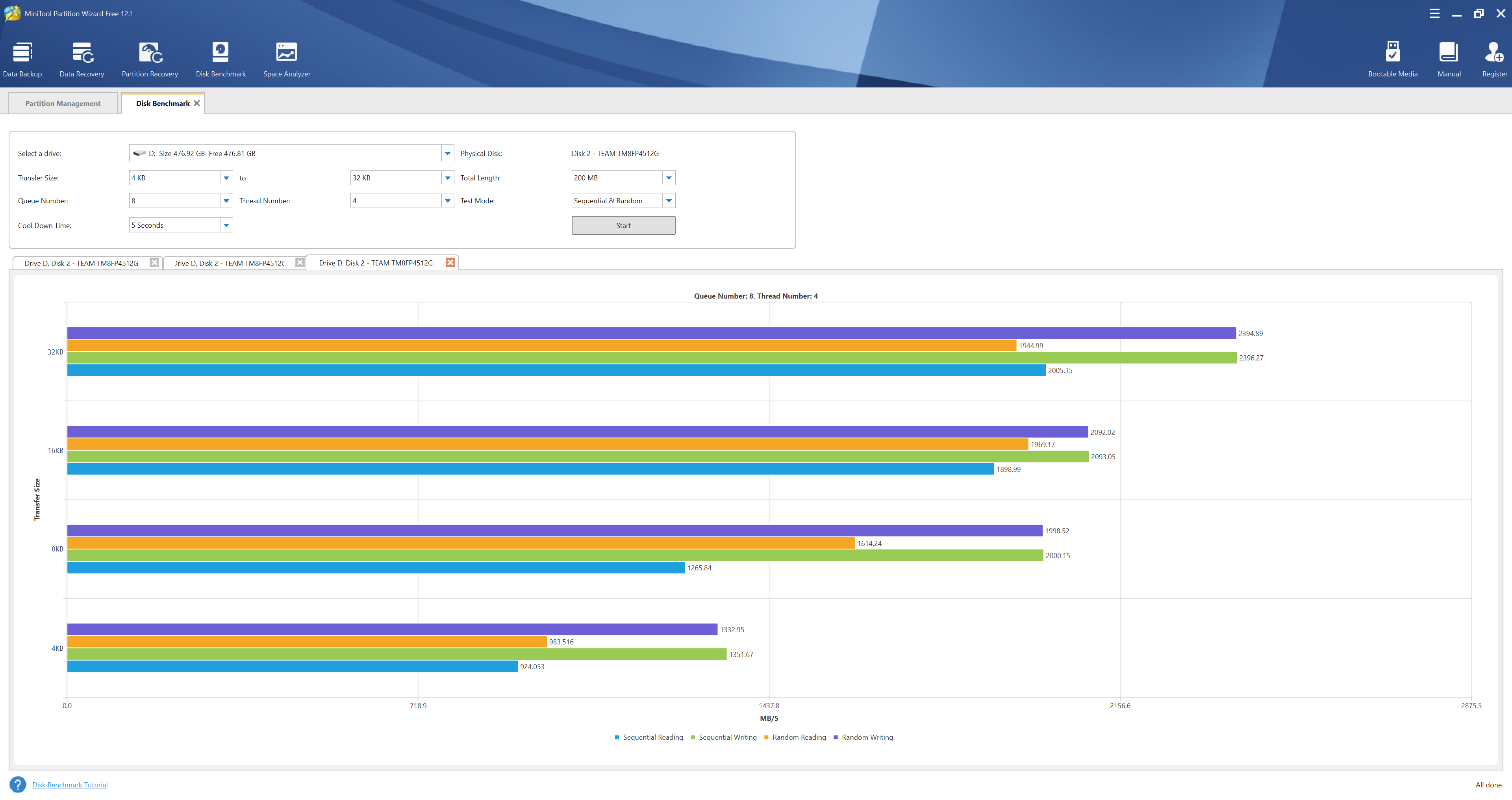Click the help question mark icon
Image resolution: width=1512 pixels, height=800 pixels.
pyautogui.click(x=18, y=784)
